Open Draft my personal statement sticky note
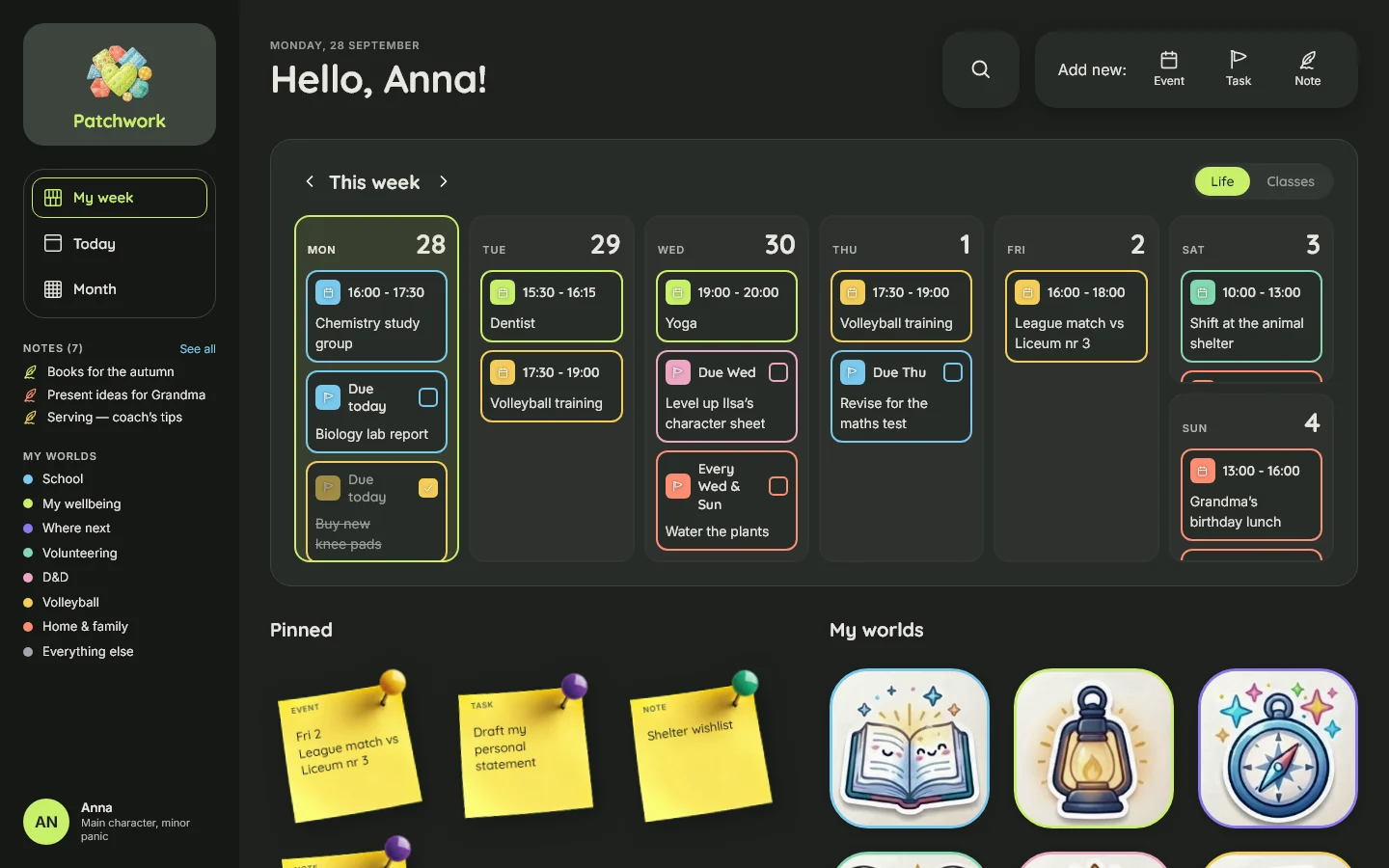The width and height of the screenshot is (1389, 868). [x=525, y=752]
